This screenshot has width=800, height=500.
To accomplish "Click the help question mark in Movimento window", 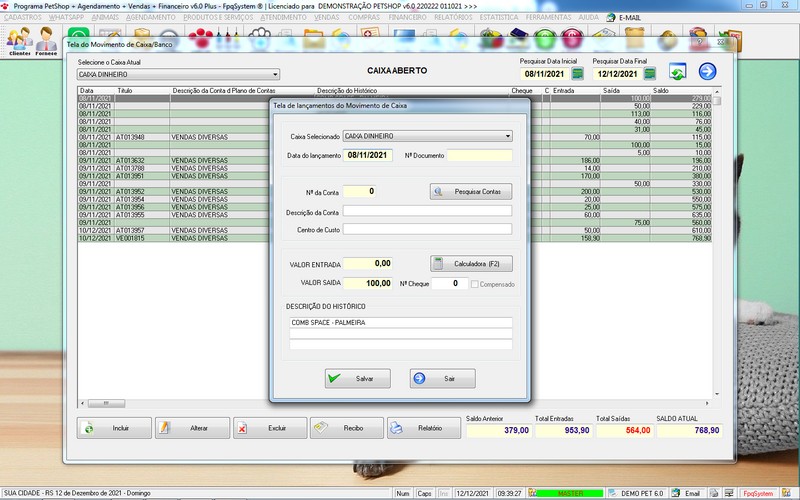I will [x=699, y=42].
